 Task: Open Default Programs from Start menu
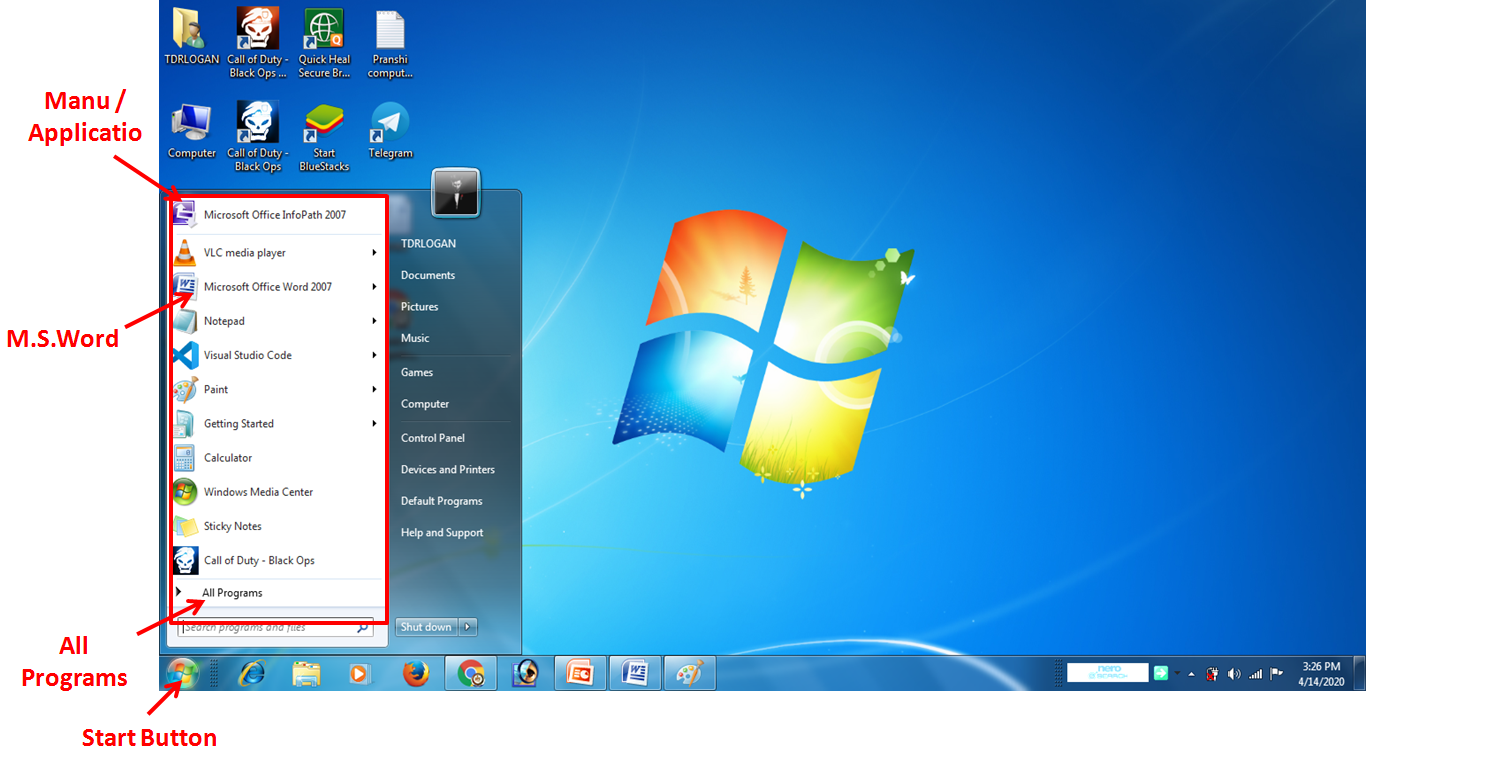[442, 501]
